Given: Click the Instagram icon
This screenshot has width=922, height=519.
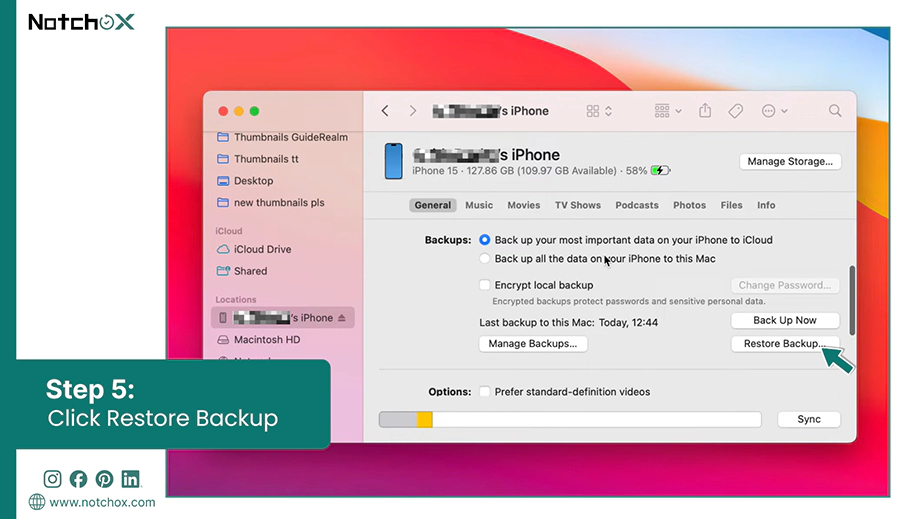Looking at the screenshot, I should tap(52, 479).
